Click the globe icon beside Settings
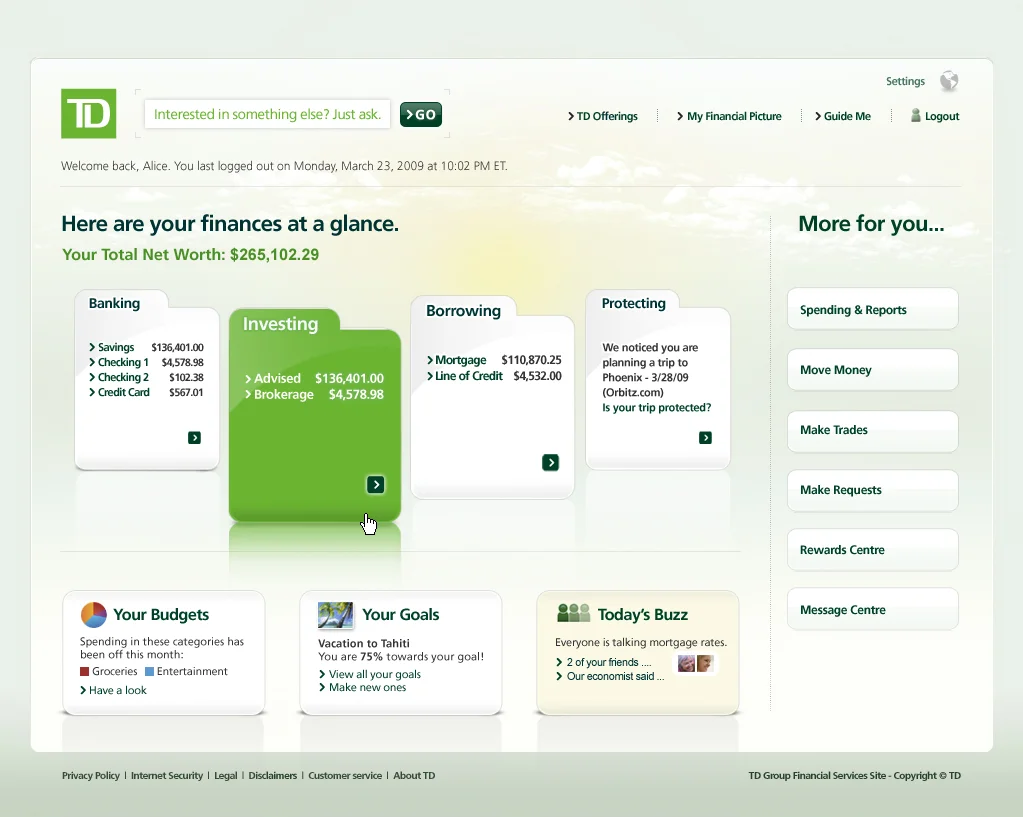The image size is (1023, 817). click(x=946, y=81)
